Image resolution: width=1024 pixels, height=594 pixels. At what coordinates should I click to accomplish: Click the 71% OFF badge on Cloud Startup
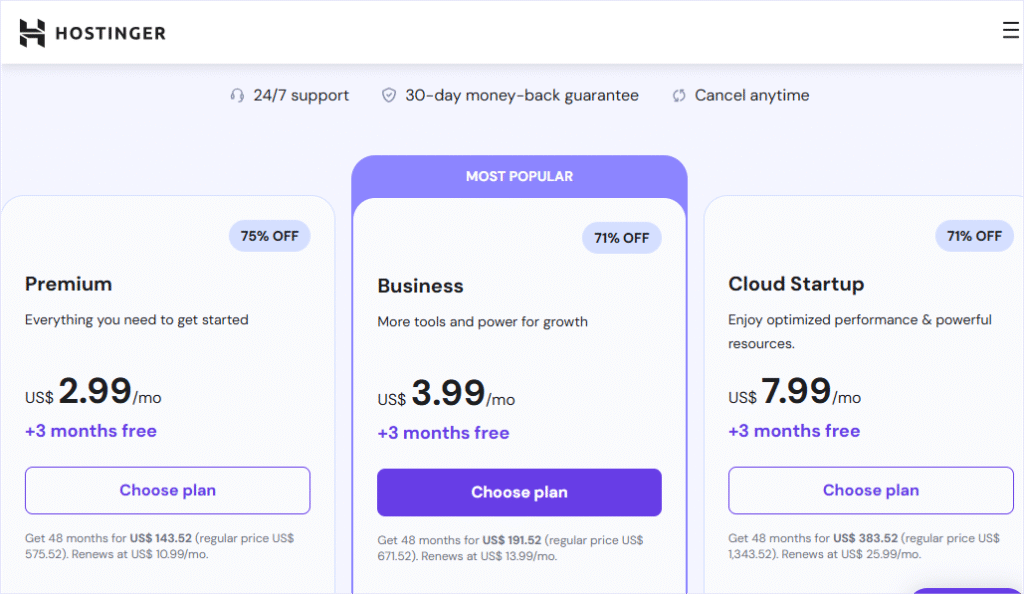click(x=973, y=236)
